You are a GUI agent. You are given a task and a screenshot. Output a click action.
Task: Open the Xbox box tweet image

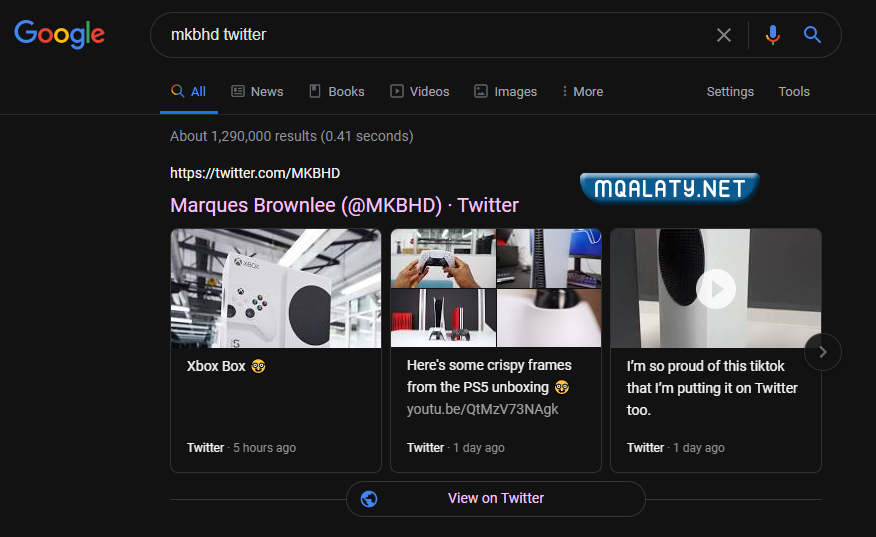point(276,288)
